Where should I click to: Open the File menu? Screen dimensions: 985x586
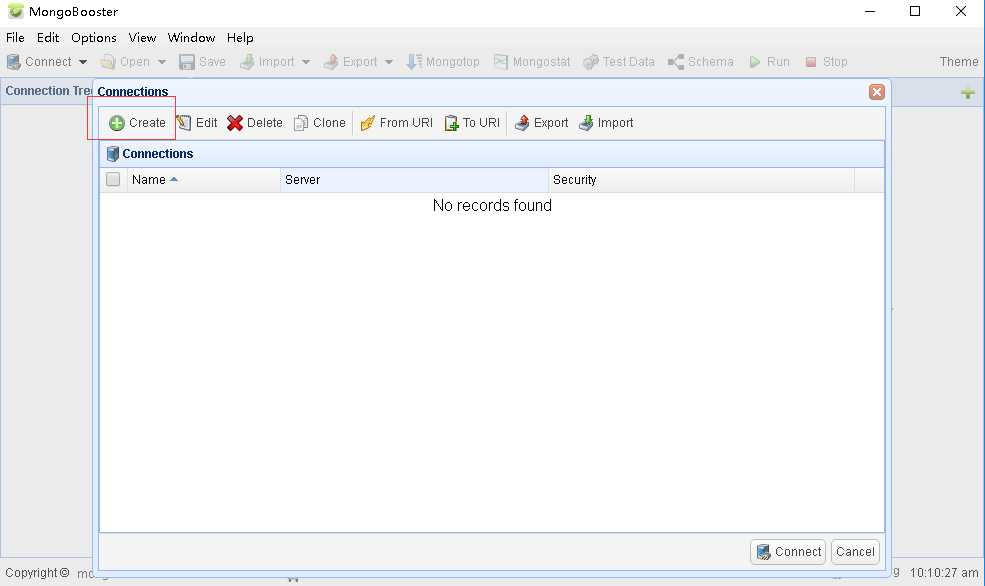pyautogui.click(x=15, y=38)
